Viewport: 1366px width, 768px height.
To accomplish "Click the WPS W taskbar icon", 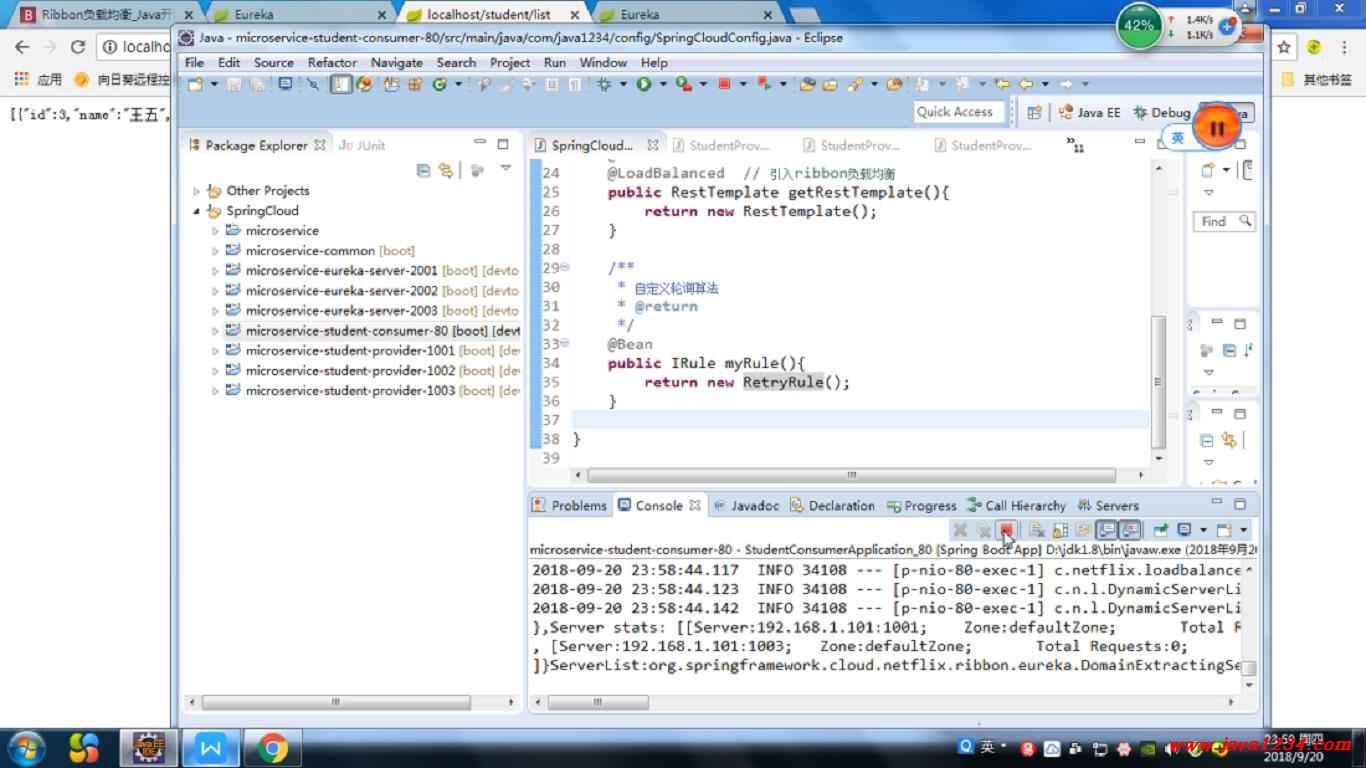I will click(211, 747).
